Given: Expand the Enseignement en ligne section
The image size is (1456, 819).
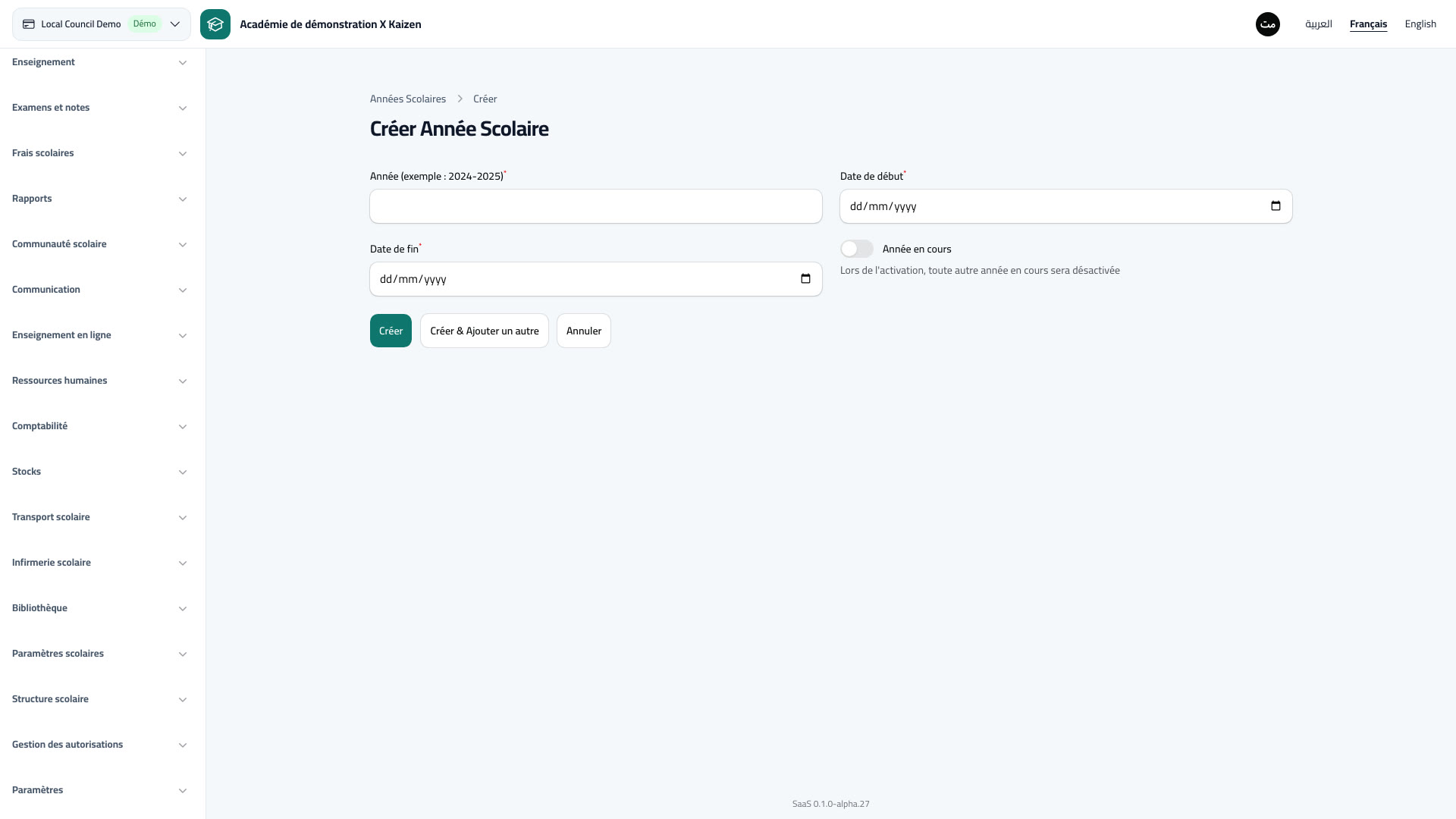Looking at the screenshot, I should click(x=100, y=335).
